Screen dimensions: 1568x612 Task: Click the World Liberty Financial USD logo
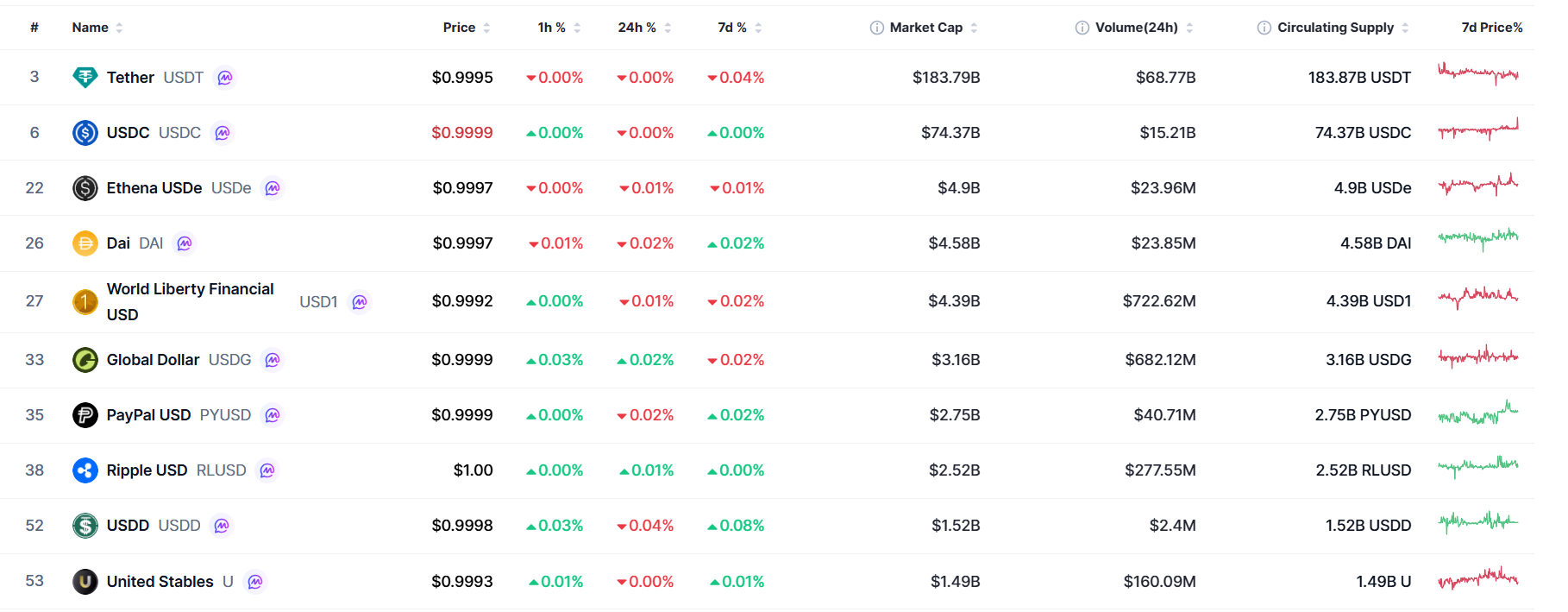pos(85,302)
